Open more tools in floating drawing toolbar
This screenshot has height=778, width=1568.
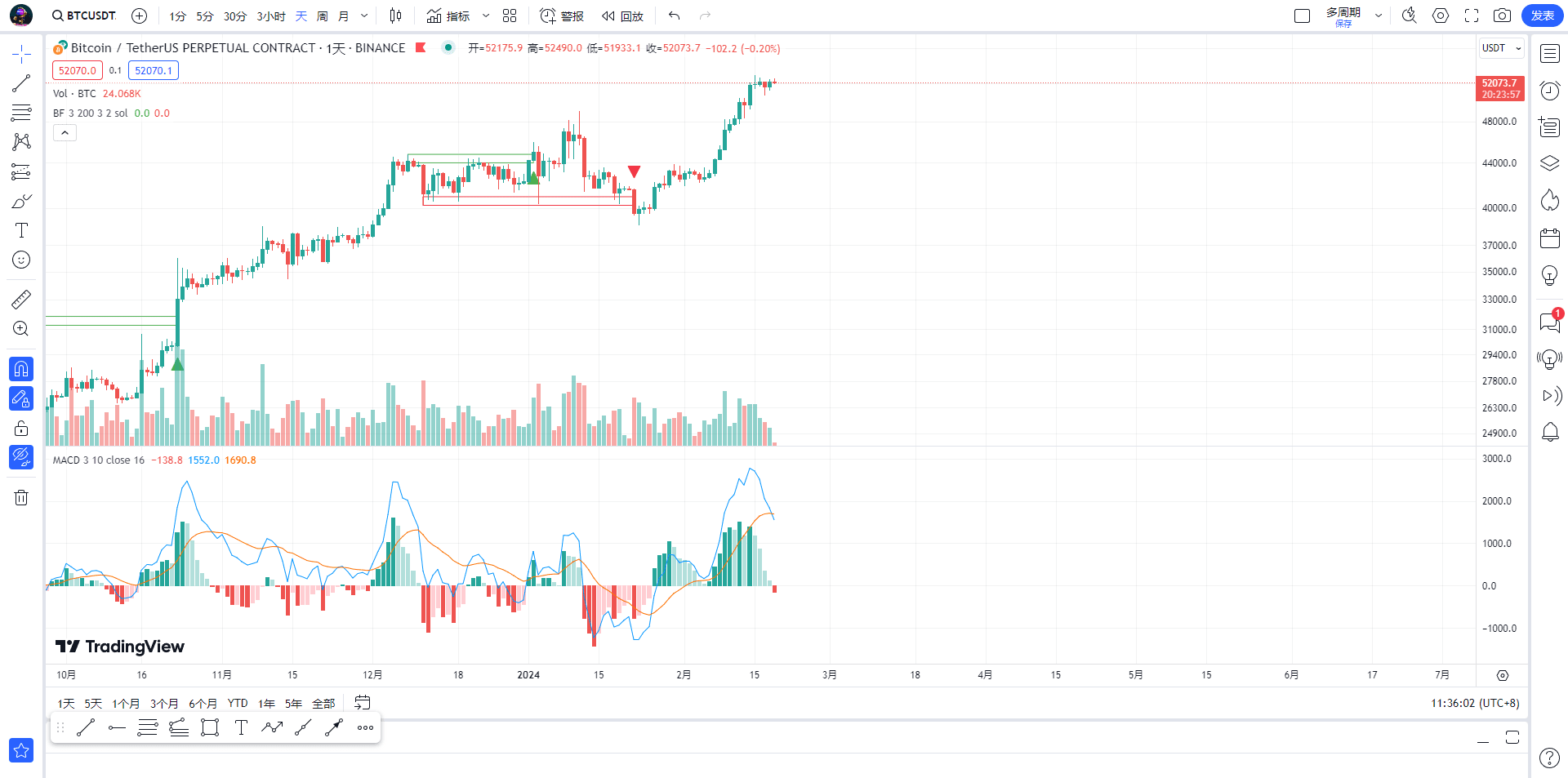tap(365, 727)
